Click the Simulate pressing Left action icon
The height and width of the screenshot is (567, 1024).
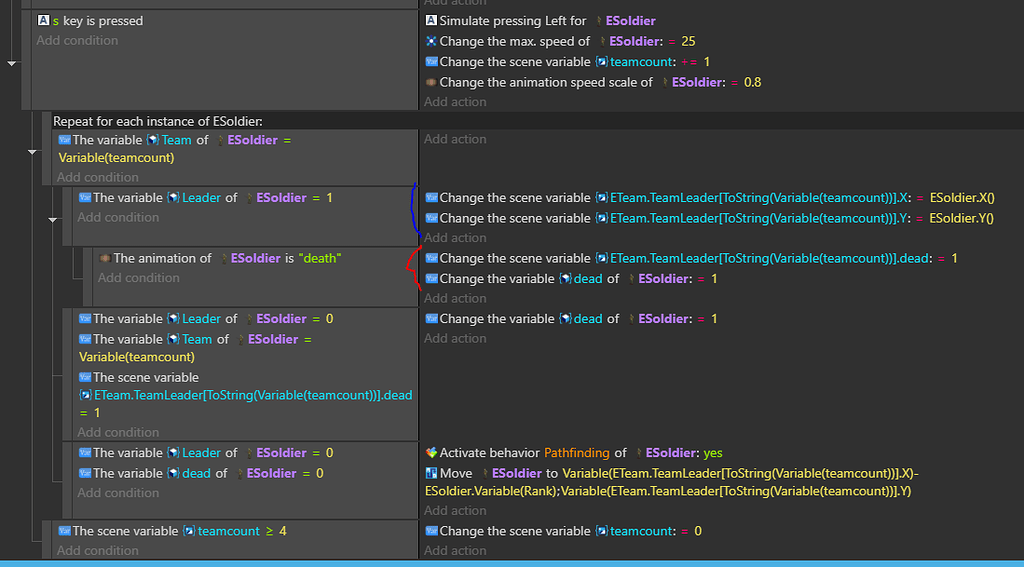coord(431,20)
